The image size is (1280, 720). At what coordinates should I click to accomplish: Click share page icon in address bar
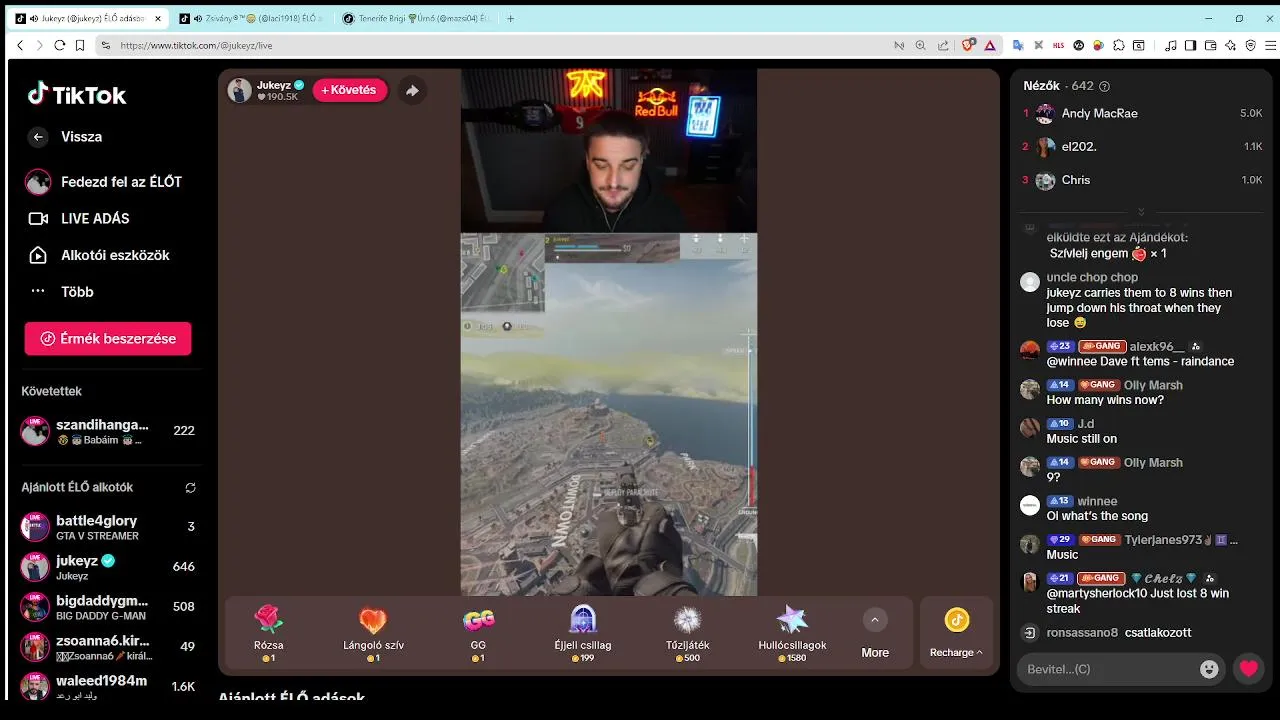pos(943,45)
